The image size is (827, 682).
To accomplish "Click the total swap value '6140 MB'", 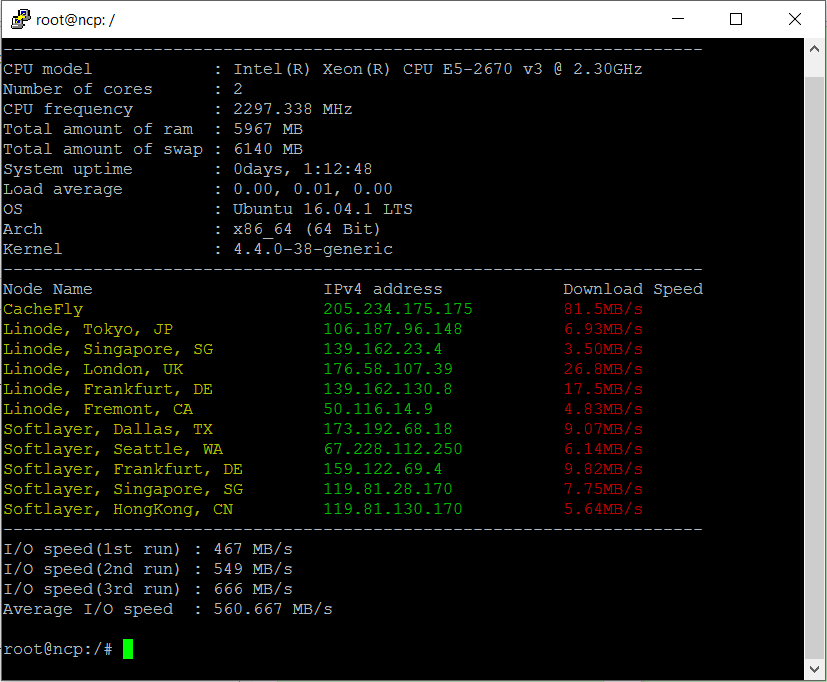I will [268, 149].
